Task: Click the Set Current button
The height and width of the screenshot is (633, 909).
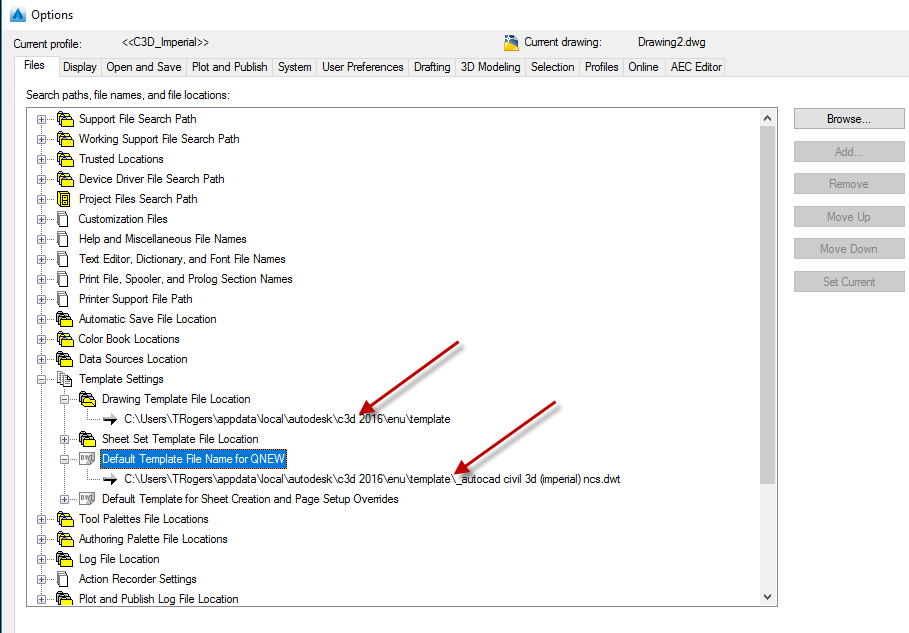Action: click(847, 281)
